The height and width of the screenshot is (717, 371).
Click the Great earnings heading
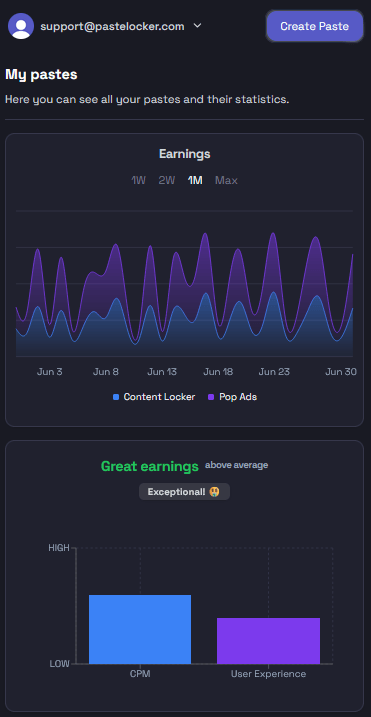tap(150, 466)
